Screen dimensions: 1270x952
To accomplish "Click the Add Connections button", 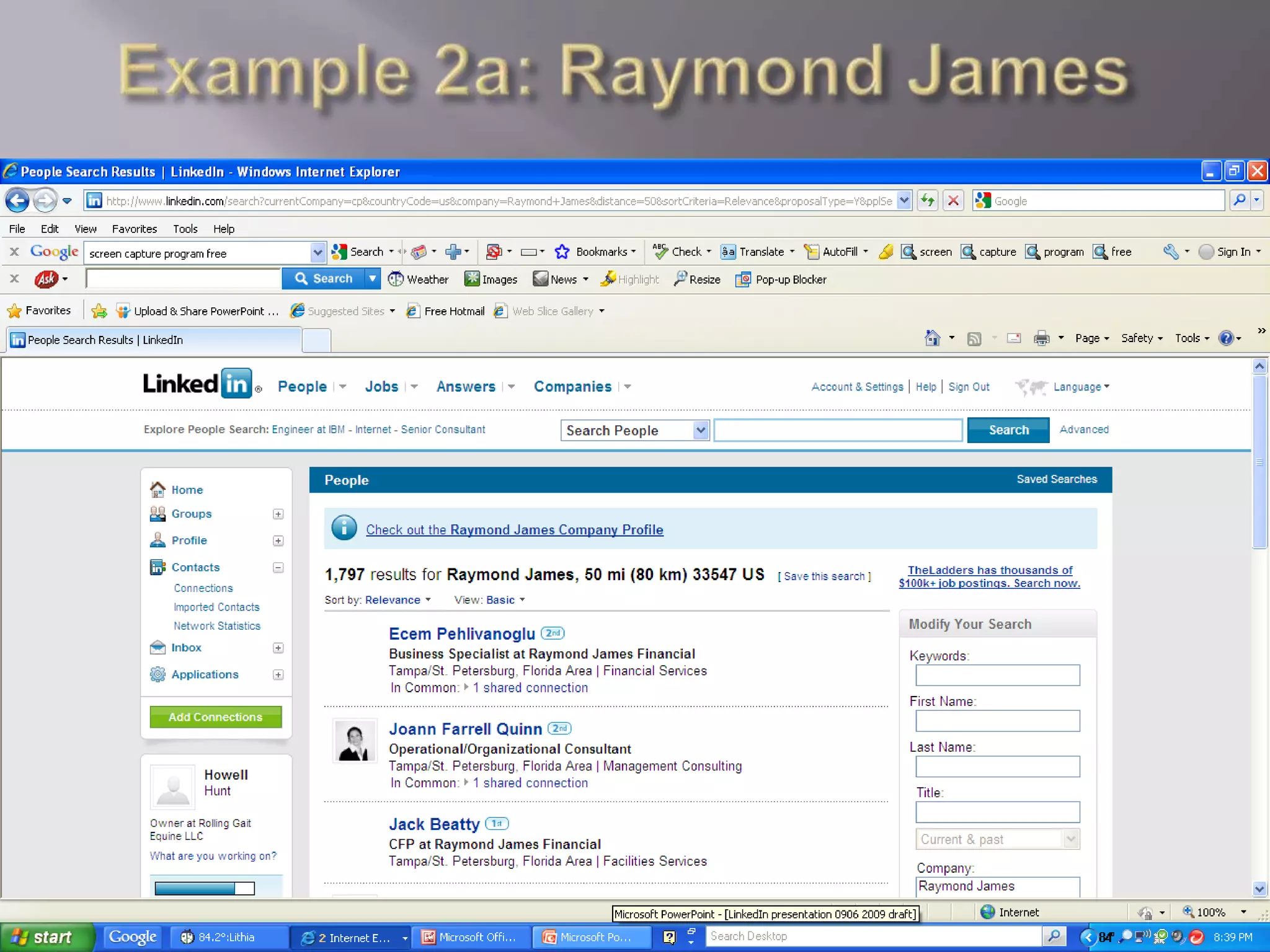I will click(x=215, y=716).
